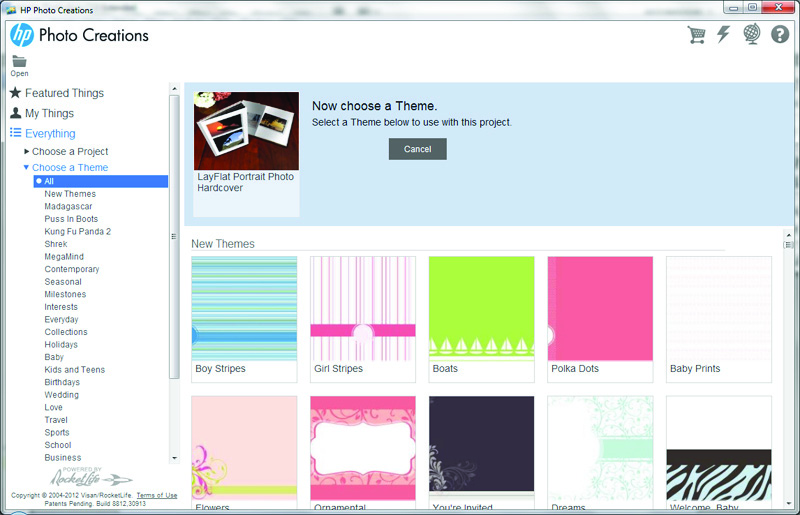Open the School category
The height and width of the screenshot is (515, 800).
58,445
